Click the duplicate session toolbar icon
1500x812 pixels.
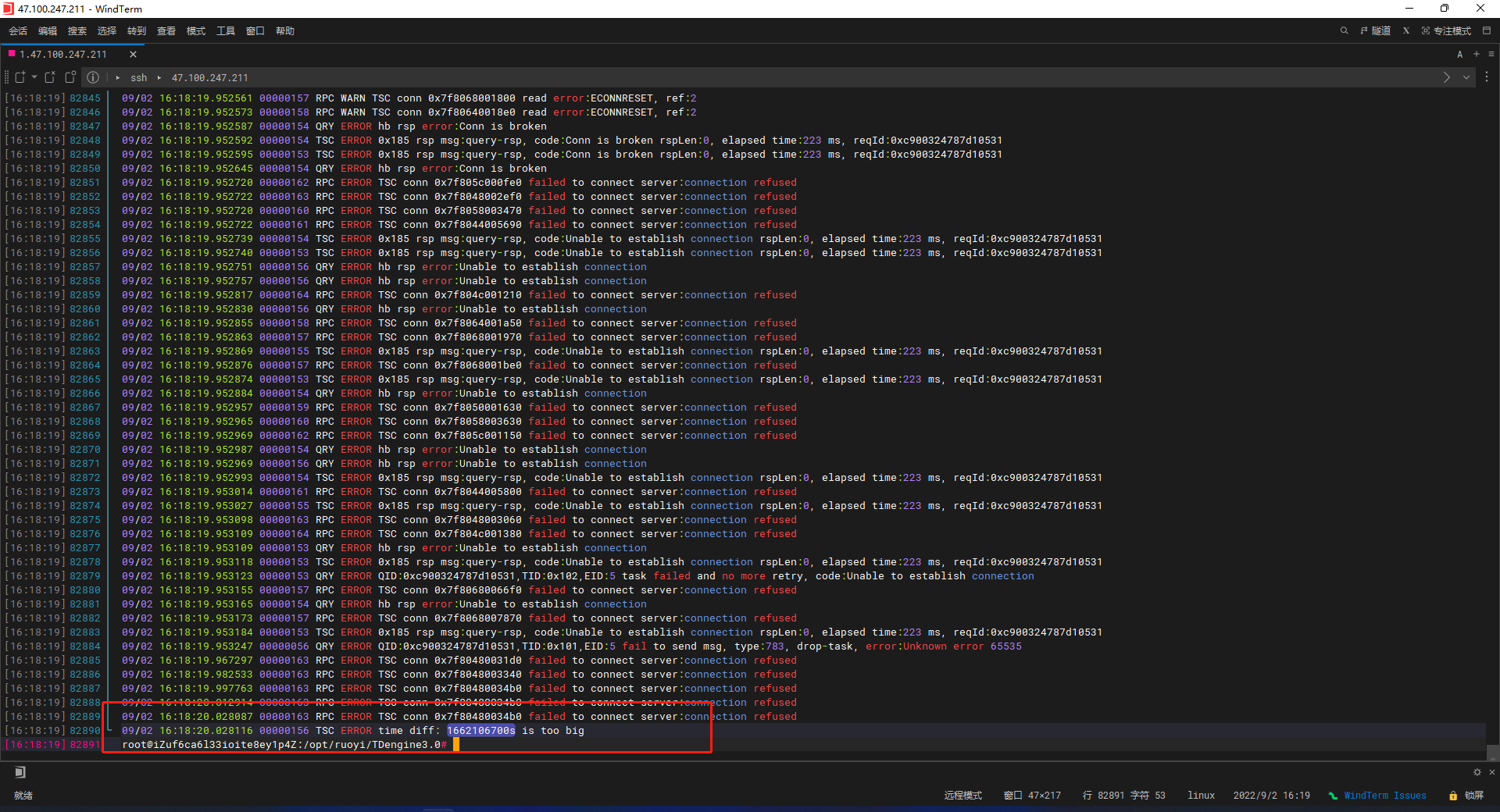(70, 77)
